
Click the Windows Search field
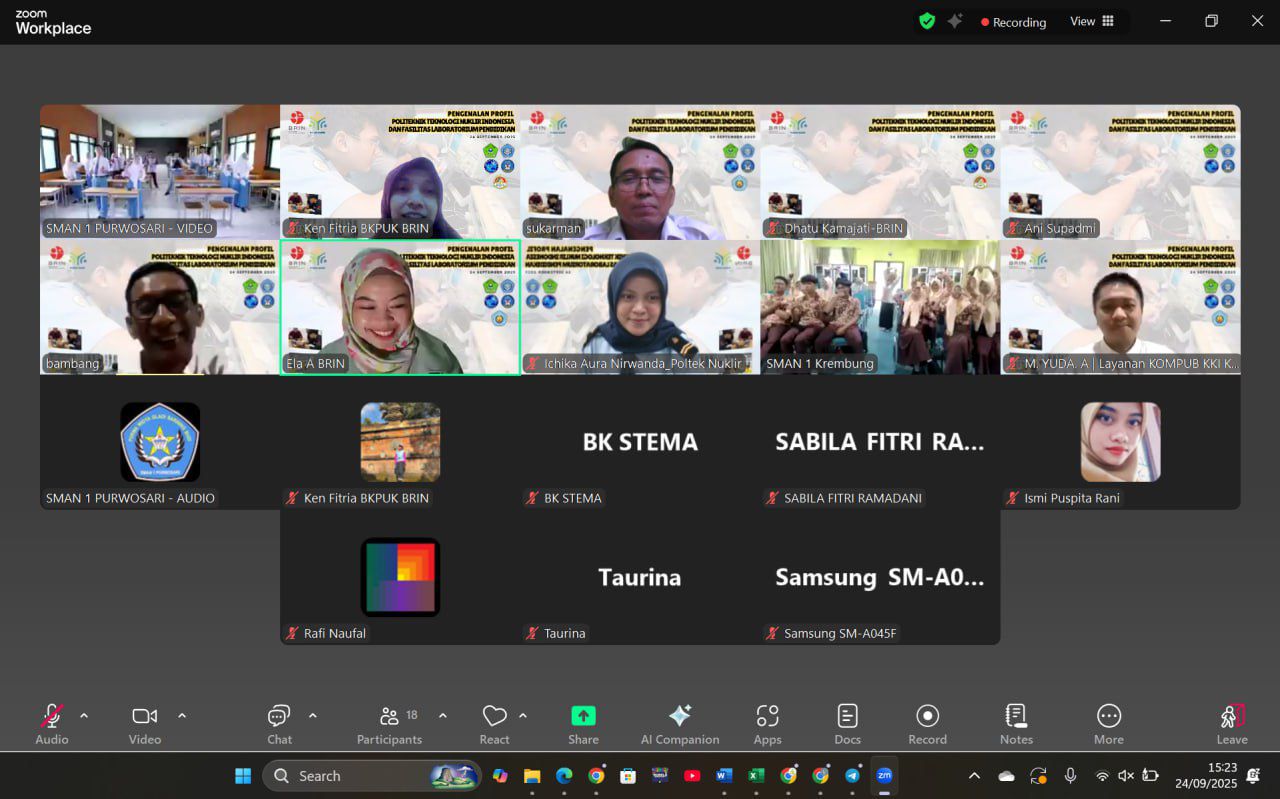click(x=370, y=775)
